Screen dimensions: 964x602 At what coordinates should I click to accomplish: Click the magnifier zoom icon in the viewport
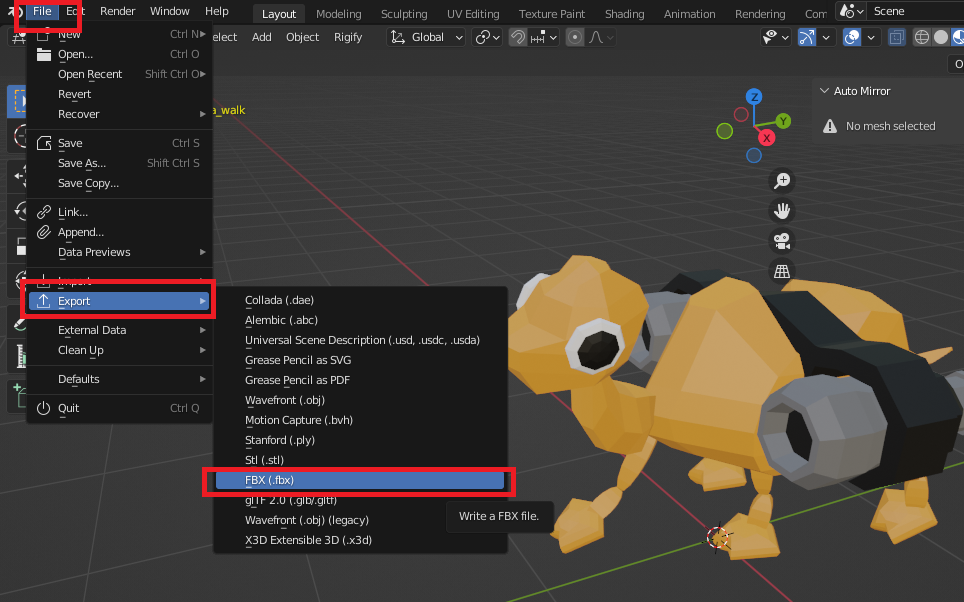[782, 181]
